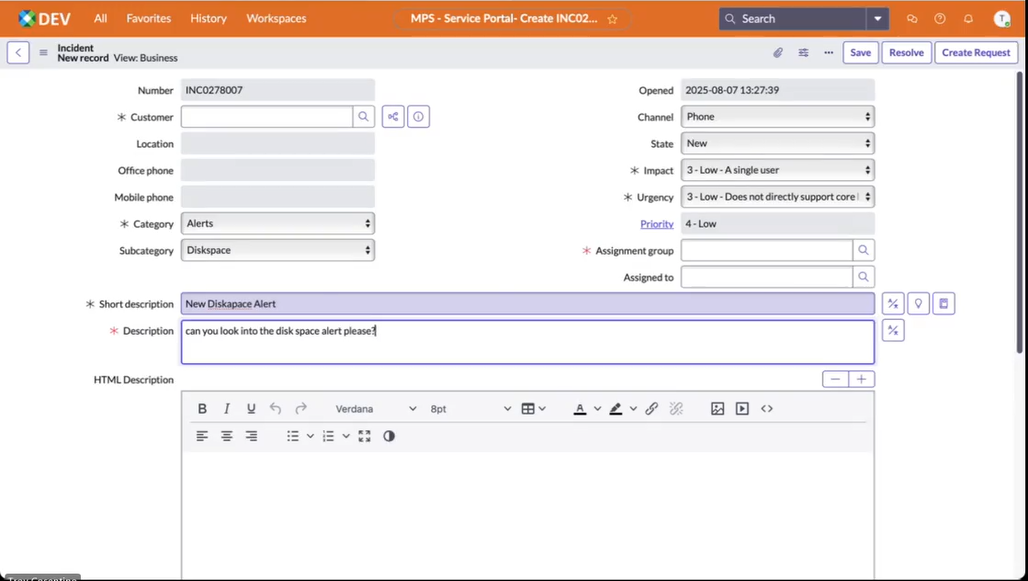Click the location pin icon beside Short description

tap(918, 303)
